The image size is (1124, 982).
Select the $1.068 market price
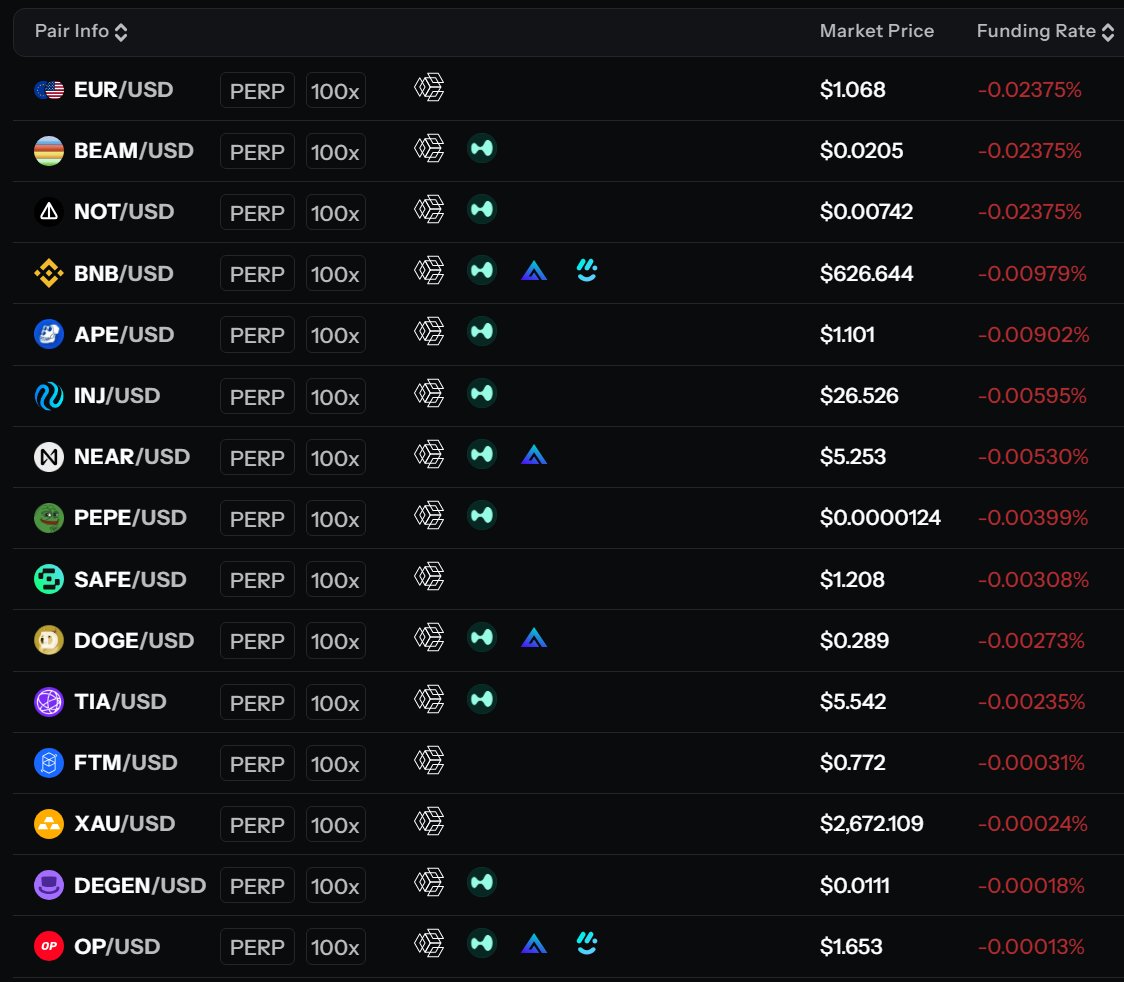pos(853,90)
